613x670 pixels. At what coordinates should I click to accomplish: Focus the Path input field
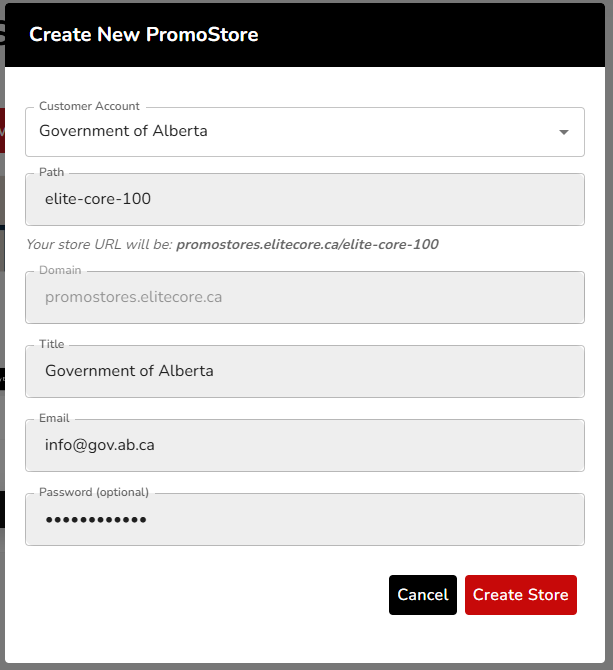point(304,199)
